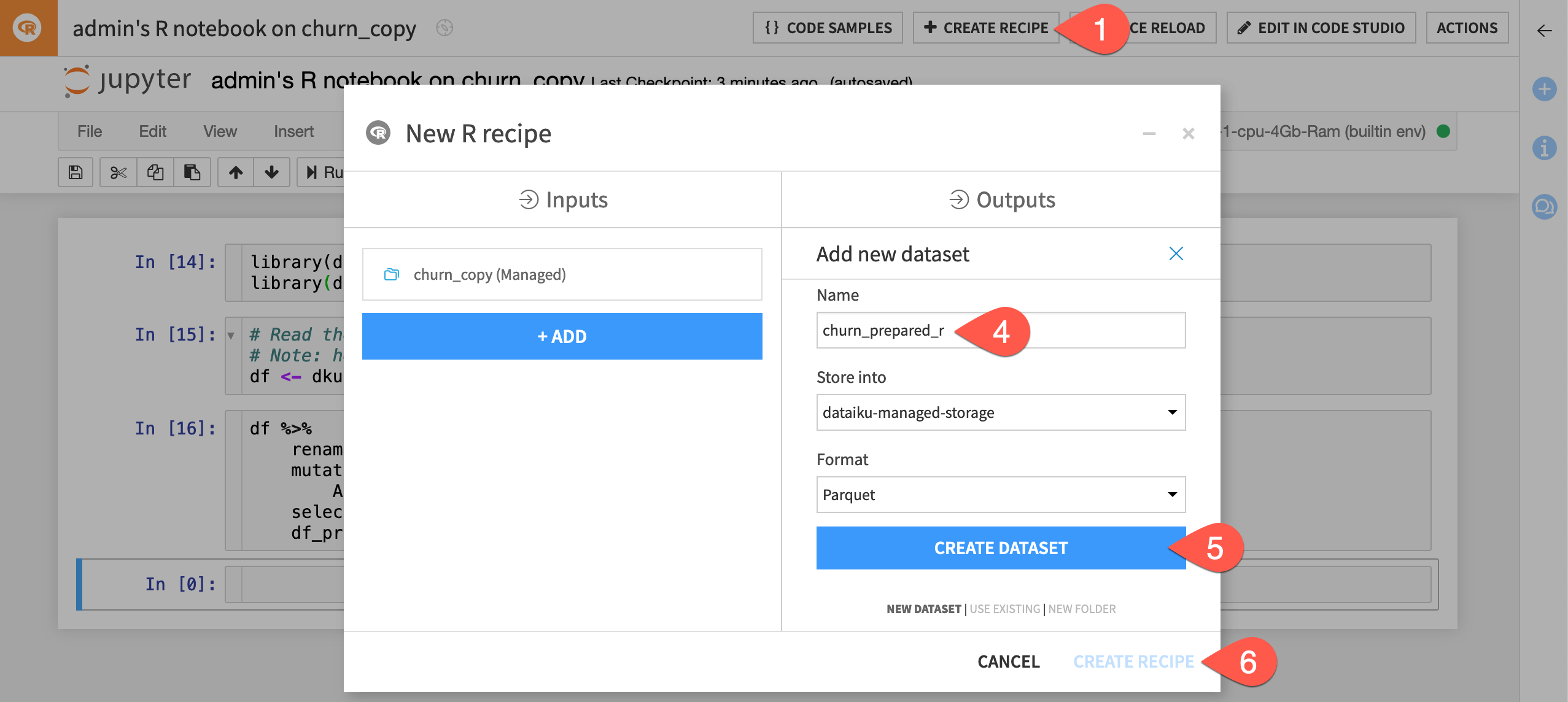Move current cell up
Image resolution: width=1568 pixels, height=702 pixels.
pos(235,172)
